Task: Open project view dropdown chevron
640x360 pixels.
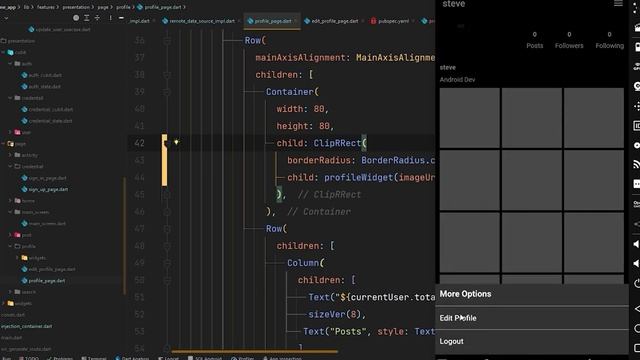Action: (6, 18)
